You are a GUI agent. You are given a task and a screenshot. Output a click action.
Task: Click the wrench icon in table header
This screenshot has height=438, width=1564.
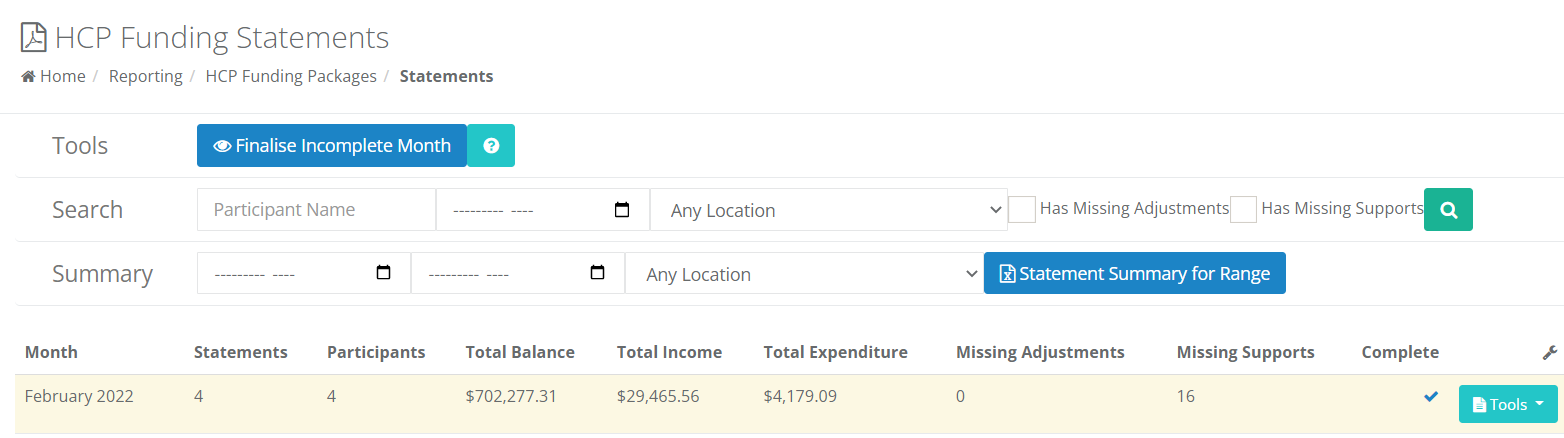(1550, 352)
